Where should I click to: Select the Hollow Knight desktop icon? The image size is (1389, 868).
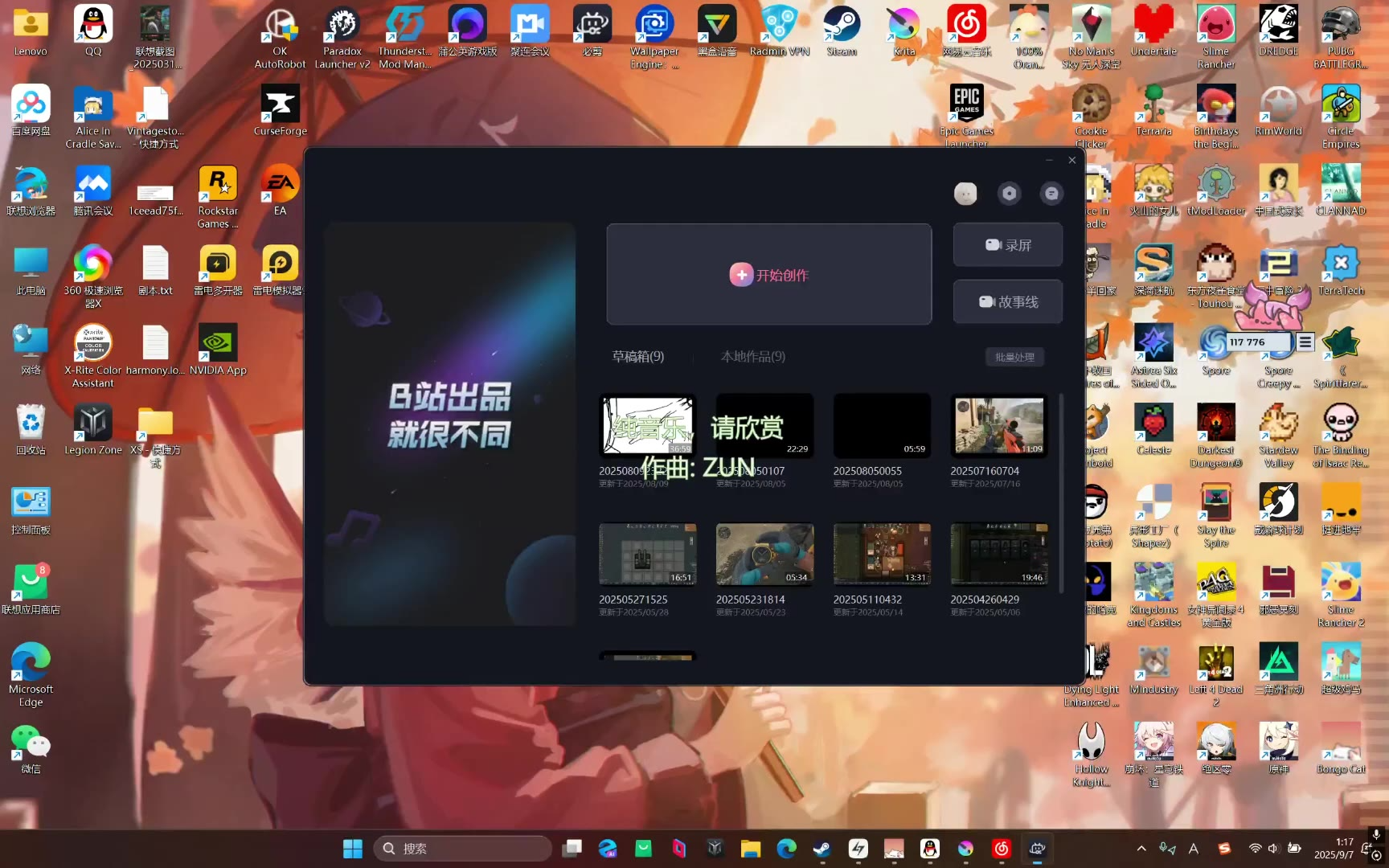(x=1092, y=754)
